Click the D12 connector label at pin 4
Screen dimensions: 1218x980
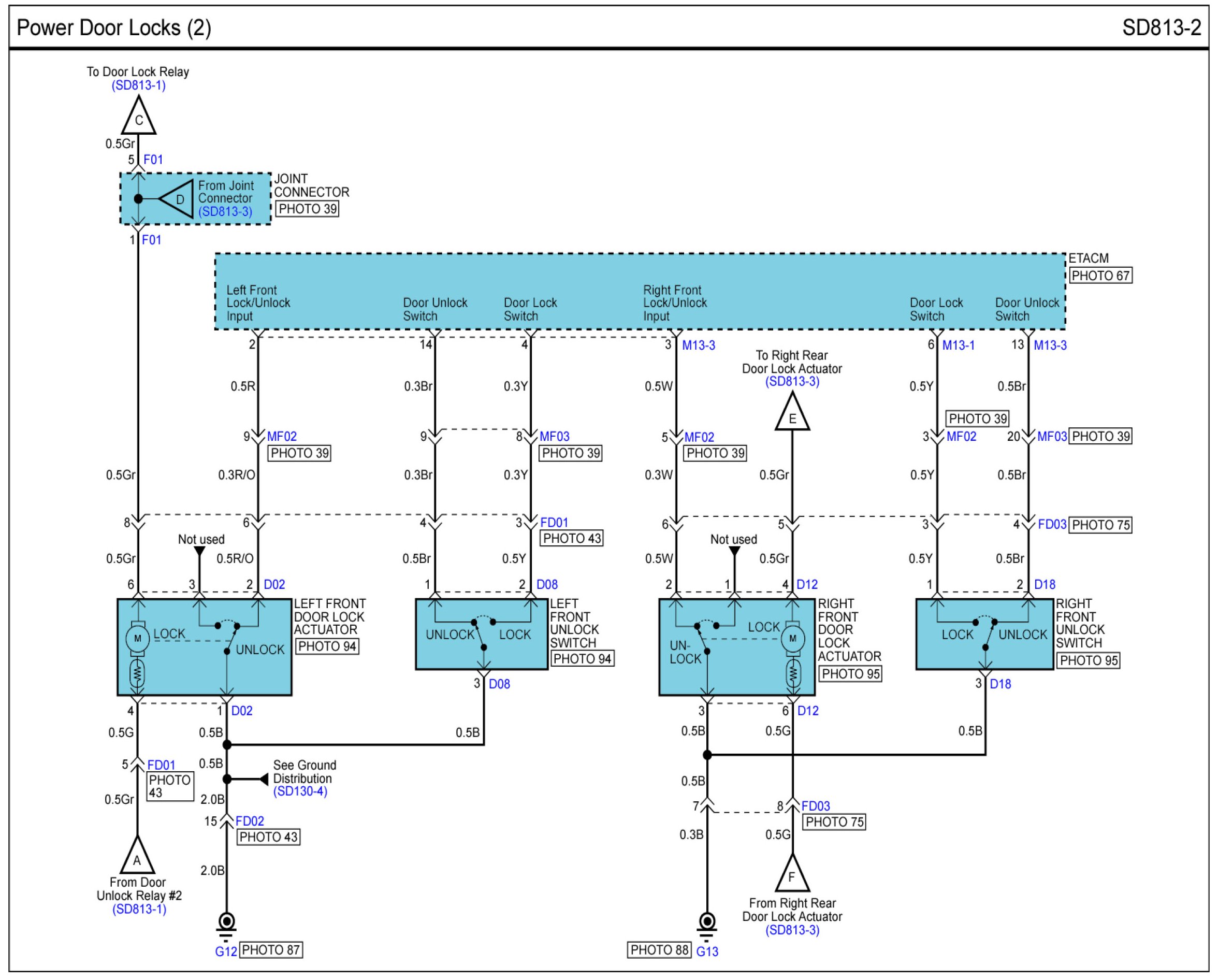pyautogui.click(x=807, y=584)
